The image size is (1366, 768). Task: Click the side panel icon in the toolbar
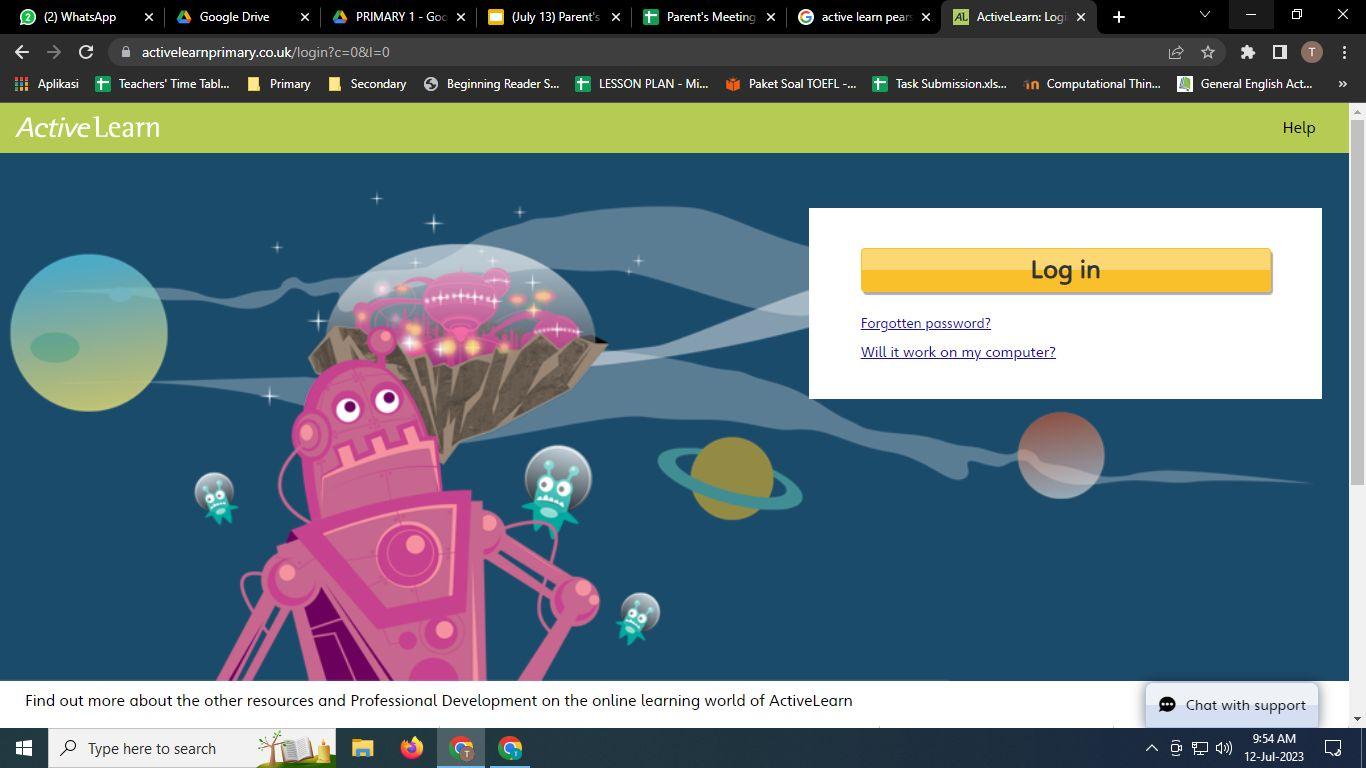pyautogui.click(x=1278, y=52)
